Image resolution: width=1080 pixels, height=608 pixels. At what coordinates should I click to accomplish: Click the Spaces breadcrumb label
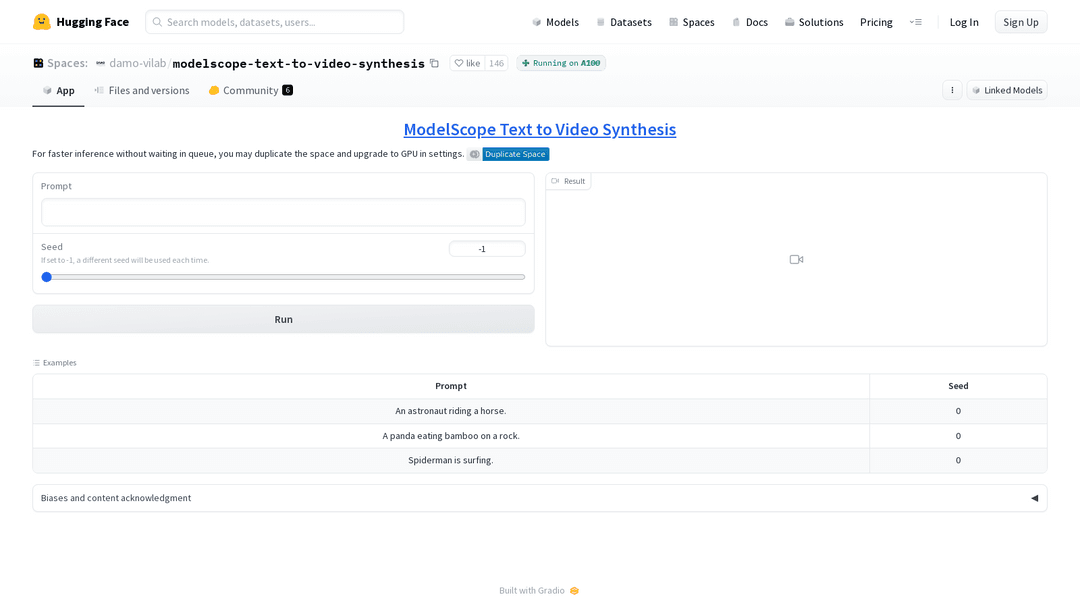tap(68, 63)
